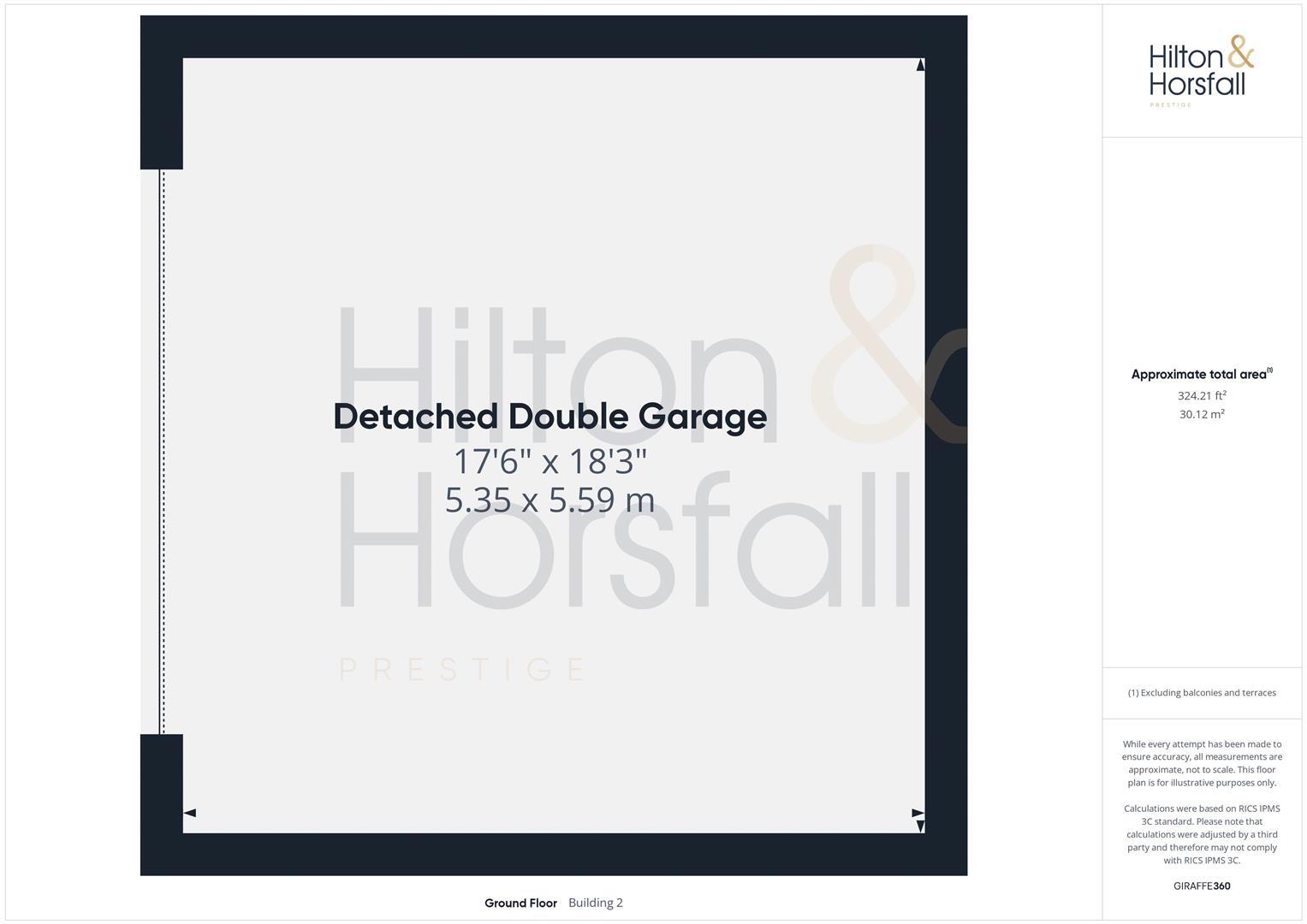Click the Approximate total area heading
Viewport: 1307px width, 924px height.
1201,374
